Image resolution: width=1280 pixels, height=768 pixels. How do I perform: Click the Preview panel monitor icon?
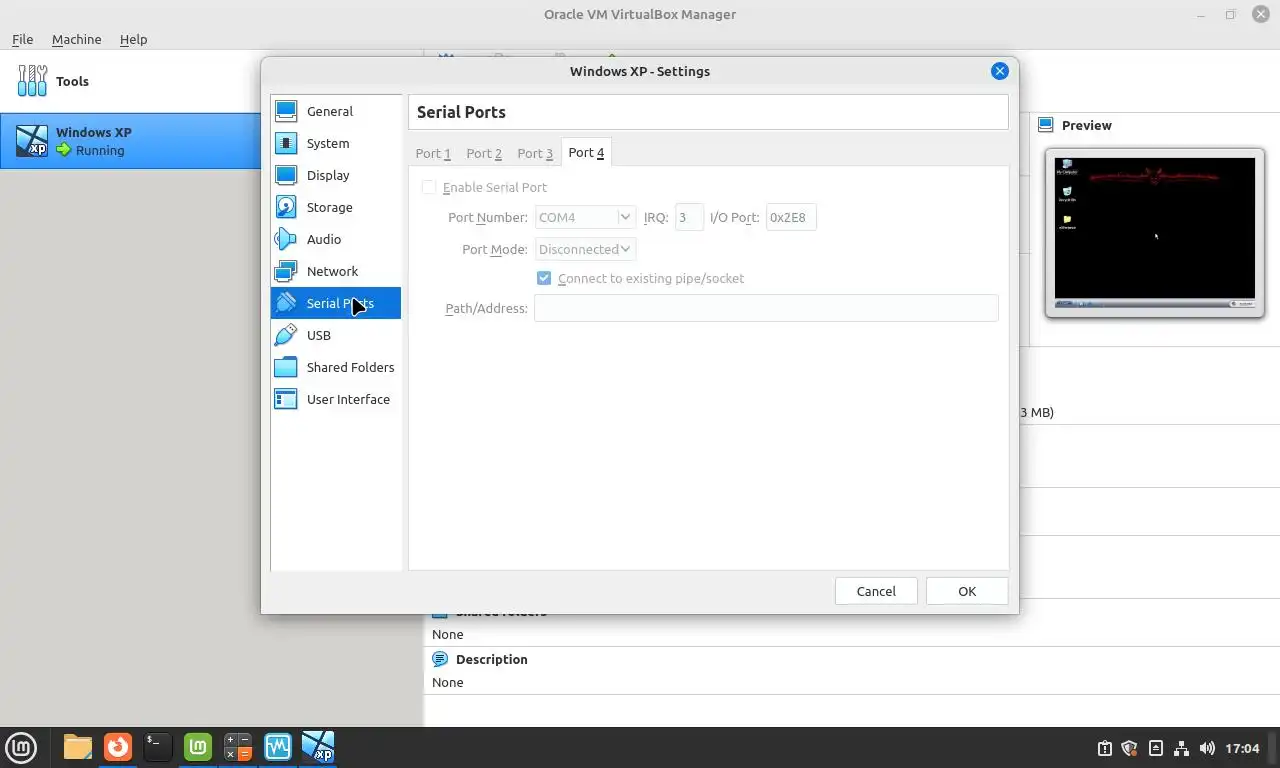[x=1046, y=125]
